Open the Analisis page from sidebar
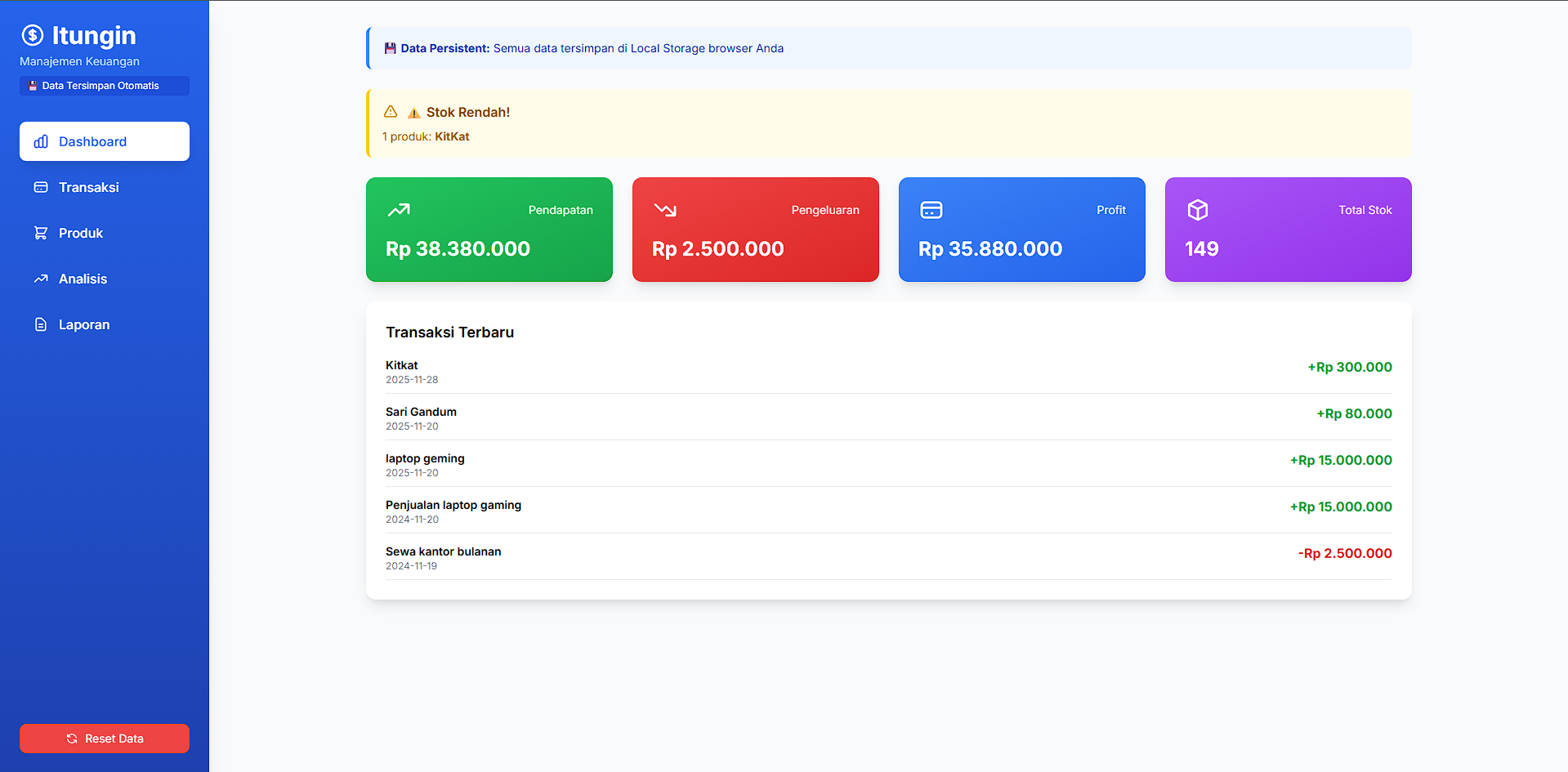The width and height of the screenshot is (1568, 772). 83,279
